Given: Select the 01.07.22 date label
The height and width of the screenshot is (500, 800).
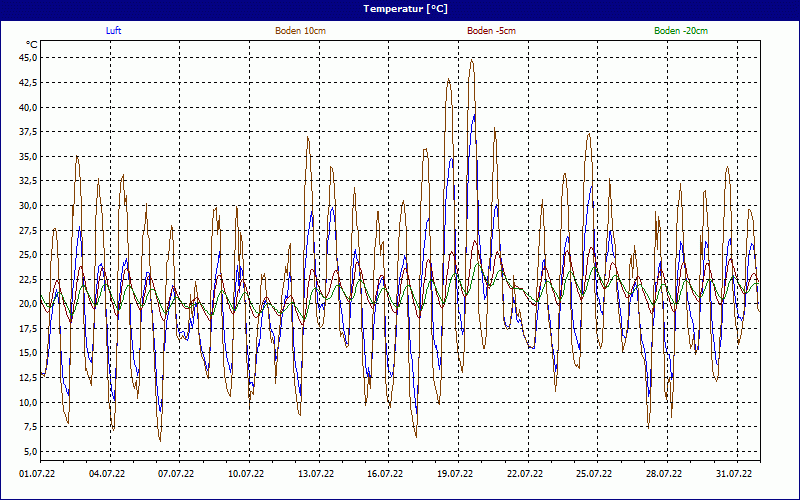Looking at the screenshot, I should point(38,475).
